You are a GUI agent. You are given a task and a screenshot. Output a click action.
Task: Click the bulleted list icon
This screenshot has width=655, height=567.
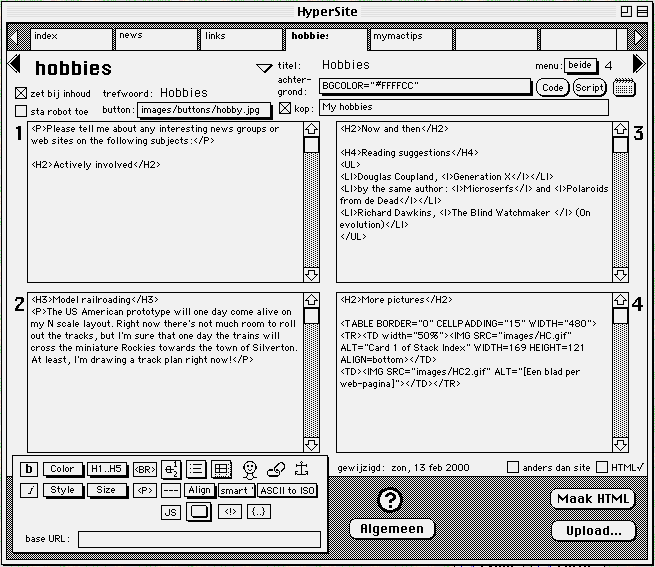[x=196, y=469]
